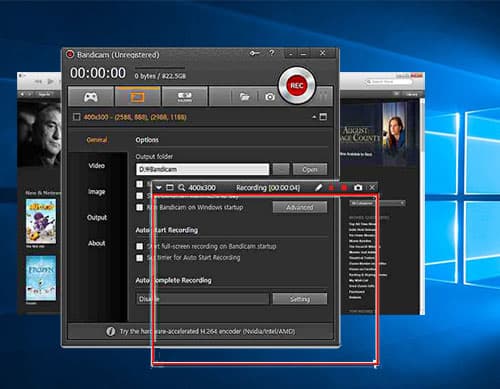
Task: Click magnifier icon on recording overlay bar
Action: pos(181,188)
